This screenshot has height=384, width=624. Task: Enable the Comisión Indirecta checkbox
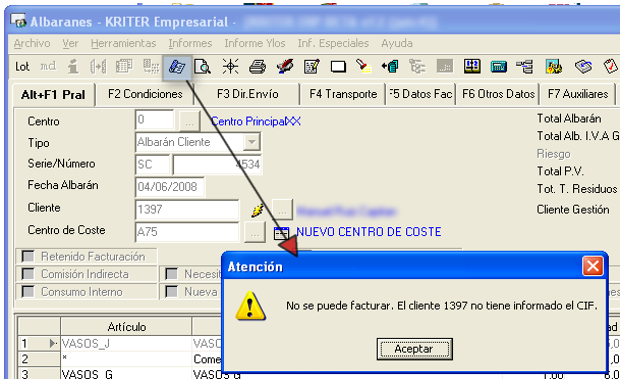(x=28, y=274)
